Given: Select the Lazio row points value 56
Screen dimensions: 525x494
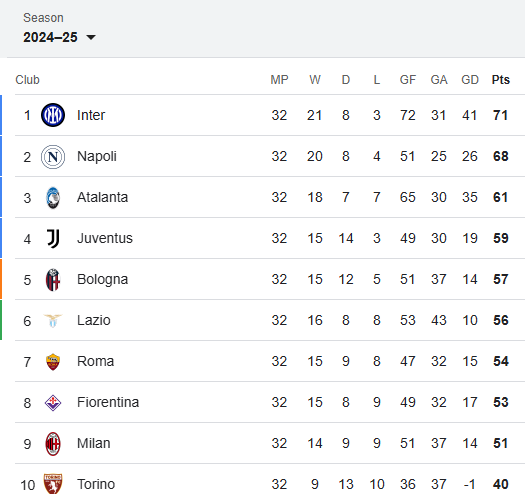Looking at the screenshot, I should [501, 321].
